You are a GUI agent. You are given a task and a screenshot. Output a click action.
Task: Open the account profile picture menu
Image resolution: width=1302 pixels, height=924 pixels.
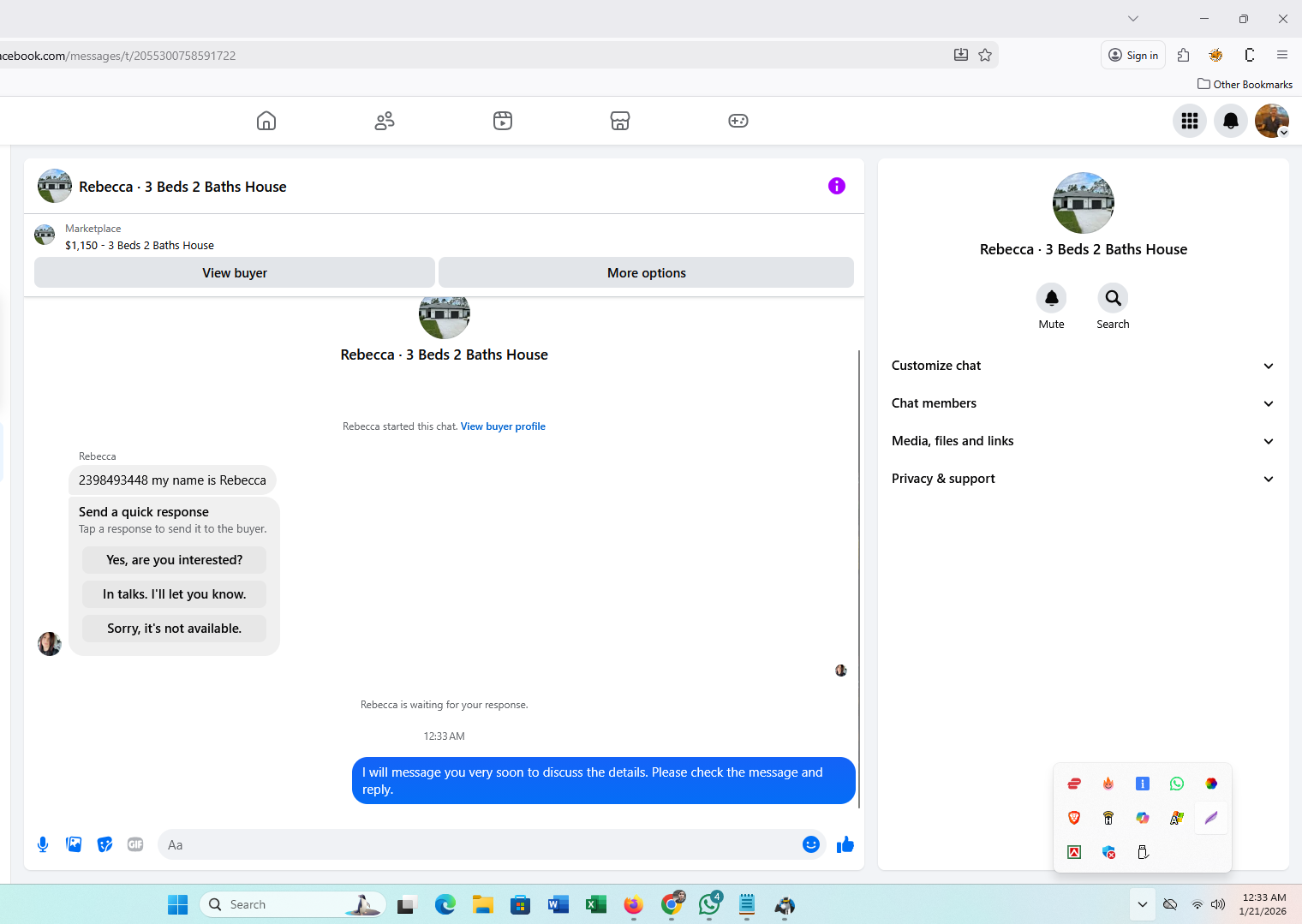click(1272, 121)
